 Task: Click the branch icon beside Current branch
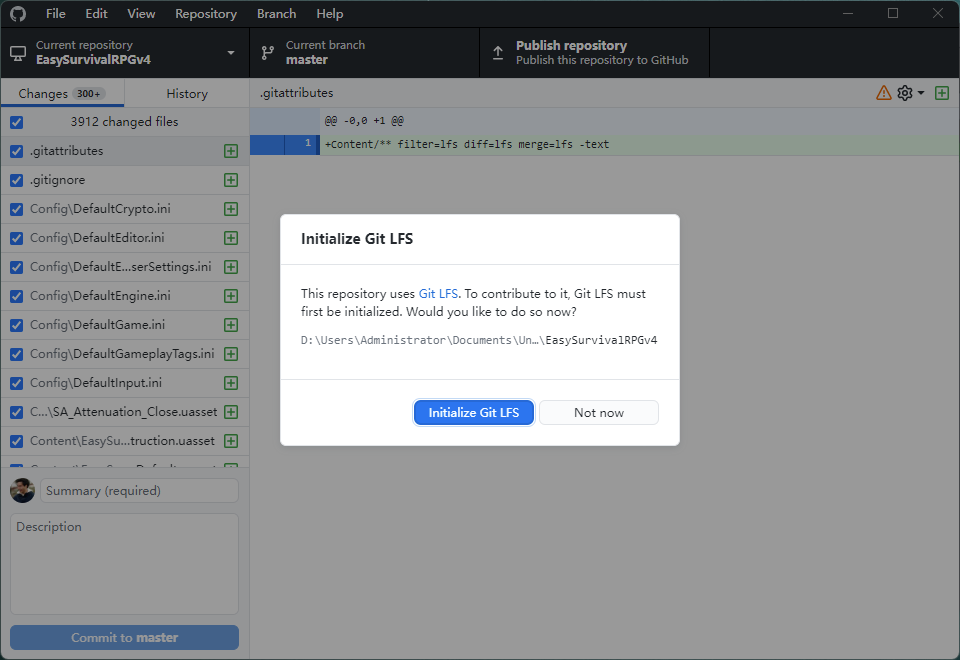(x=268, y=53)
